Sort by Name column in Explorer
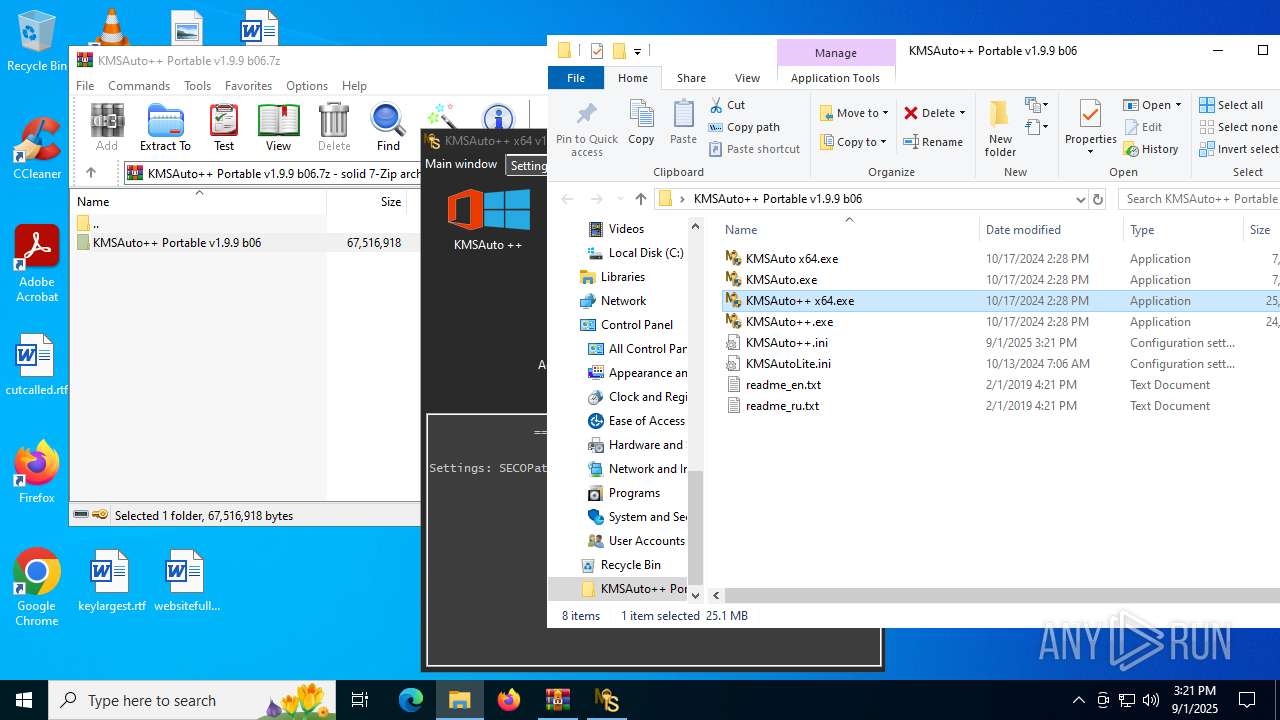Image resolution: width=1280 pixels, height=720 pixels. 741,230
